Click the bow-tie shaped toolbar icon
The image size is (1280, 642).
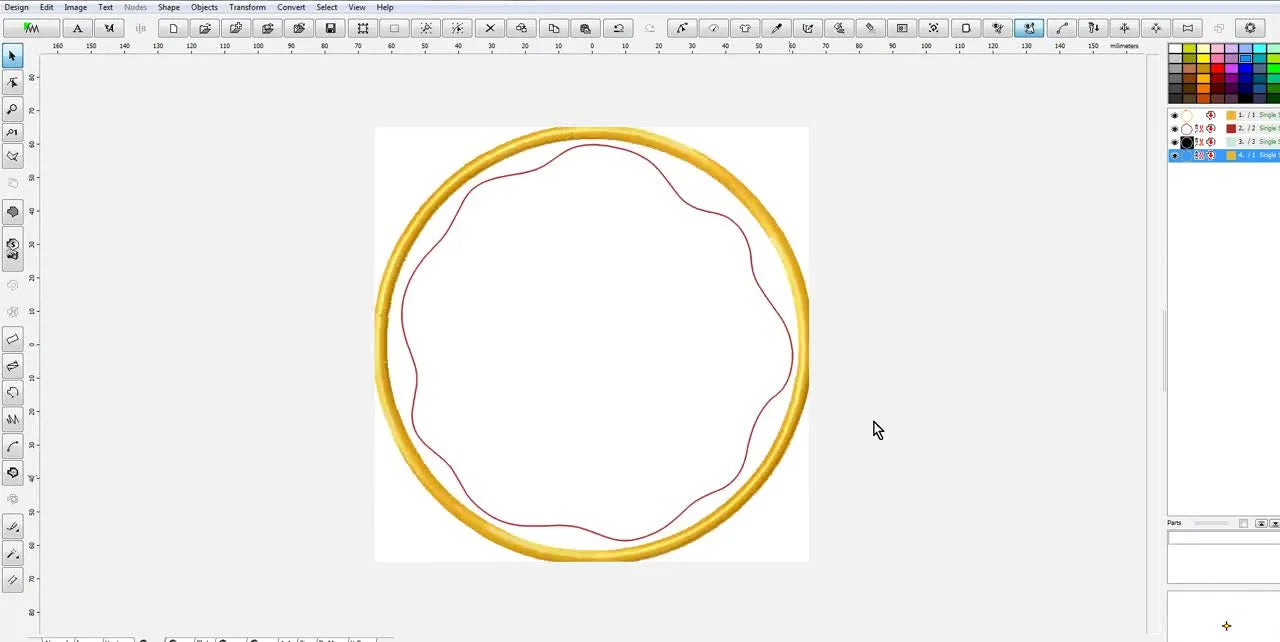click(1187, 28)
